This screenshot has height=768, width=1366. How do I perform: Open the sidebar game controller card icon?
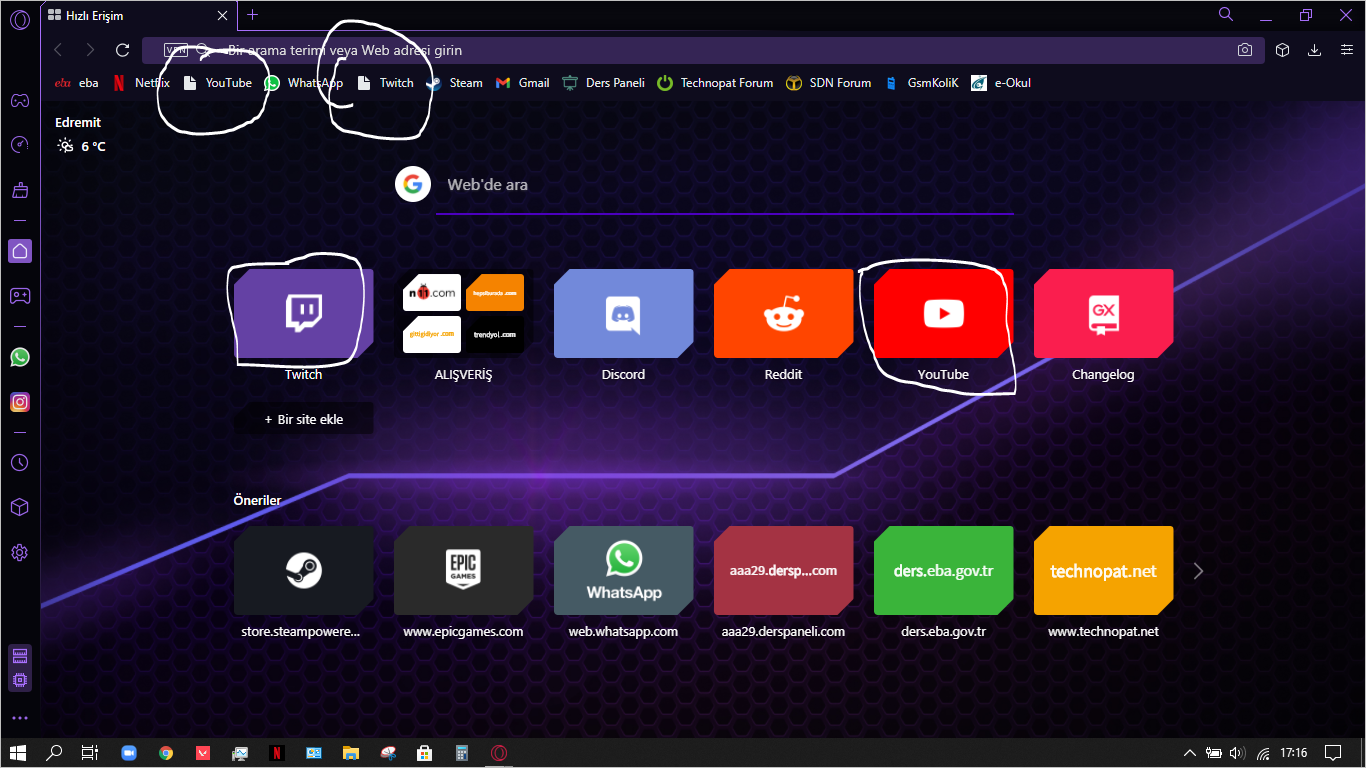20,296
